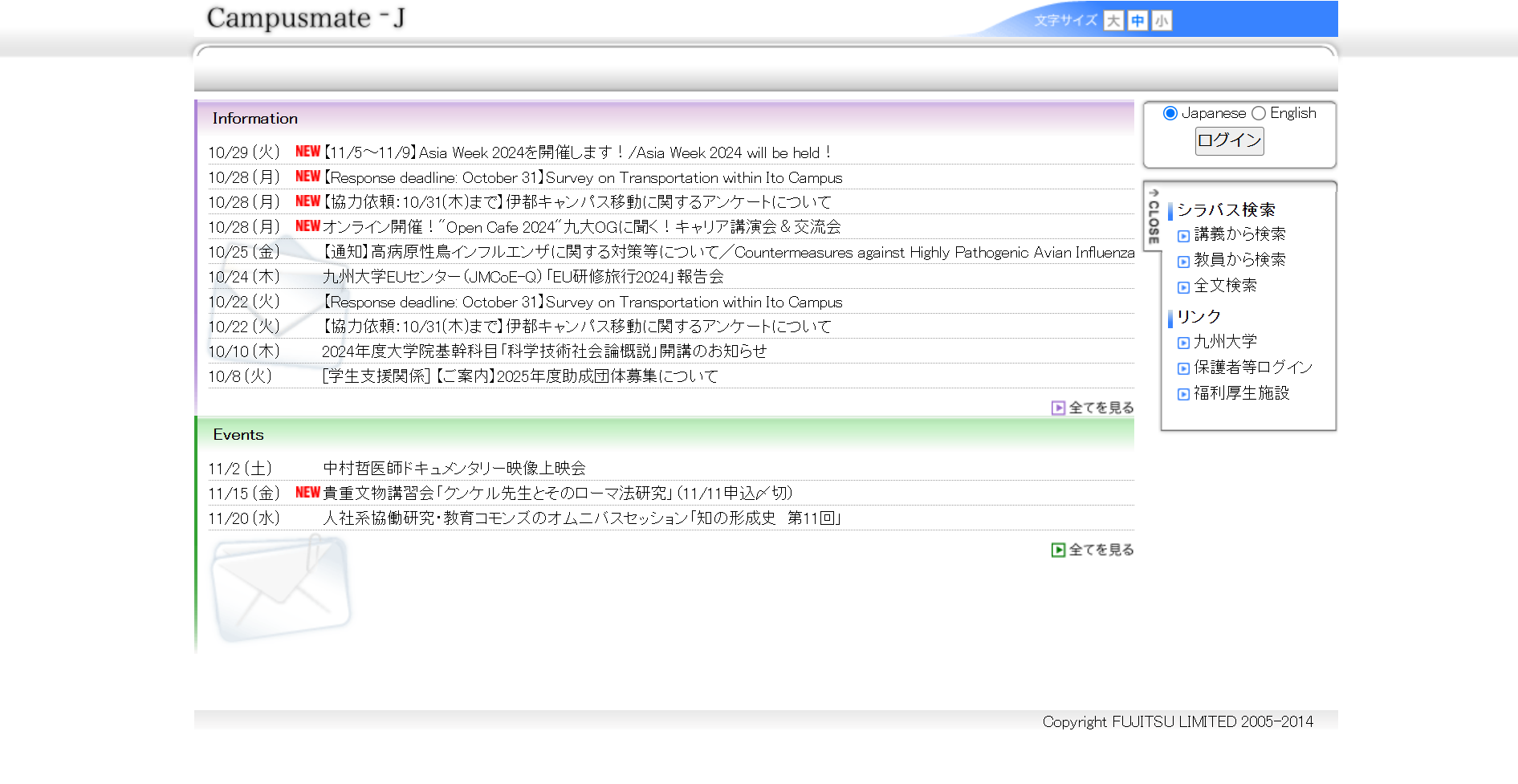Screen dimensions: 1518x784
Task: Click NEW badge on Open Cafe 2024 row
Action: pos(307,226)
